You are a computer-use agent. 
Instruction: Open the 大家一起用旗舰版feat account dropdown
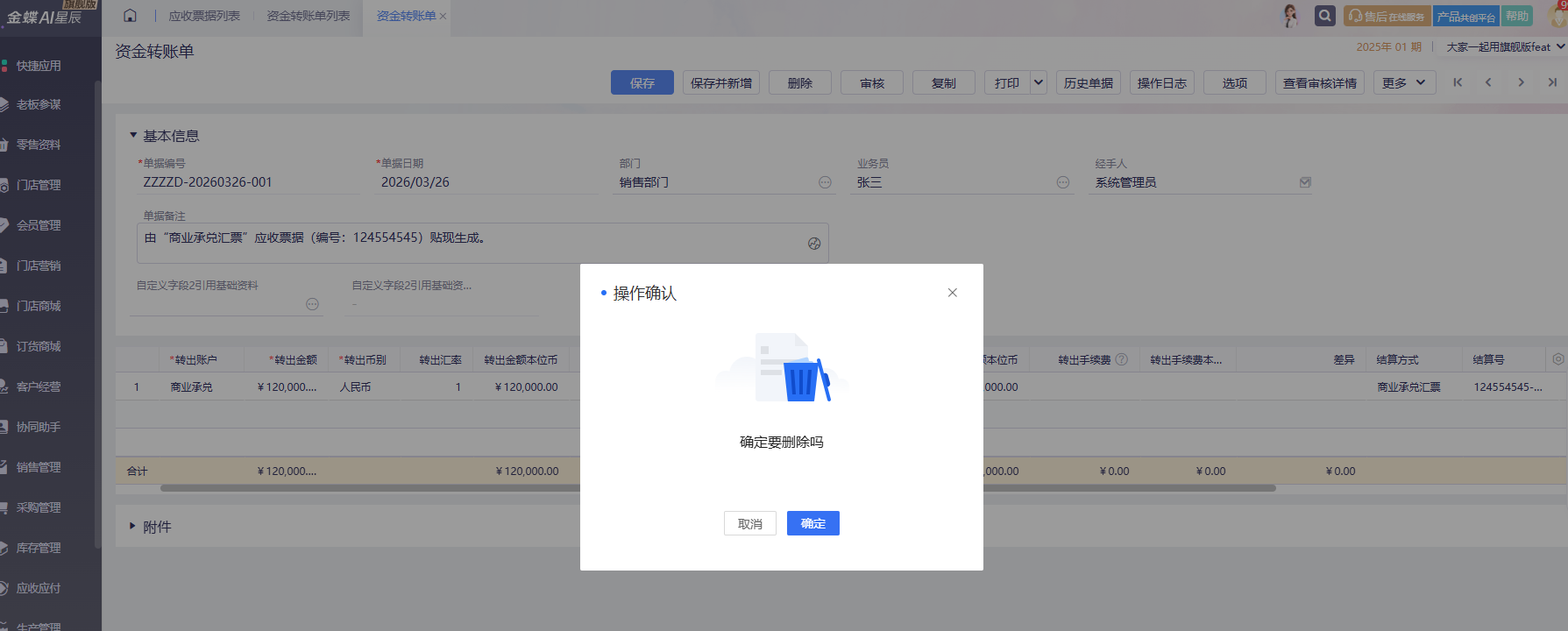point(1505,47)
